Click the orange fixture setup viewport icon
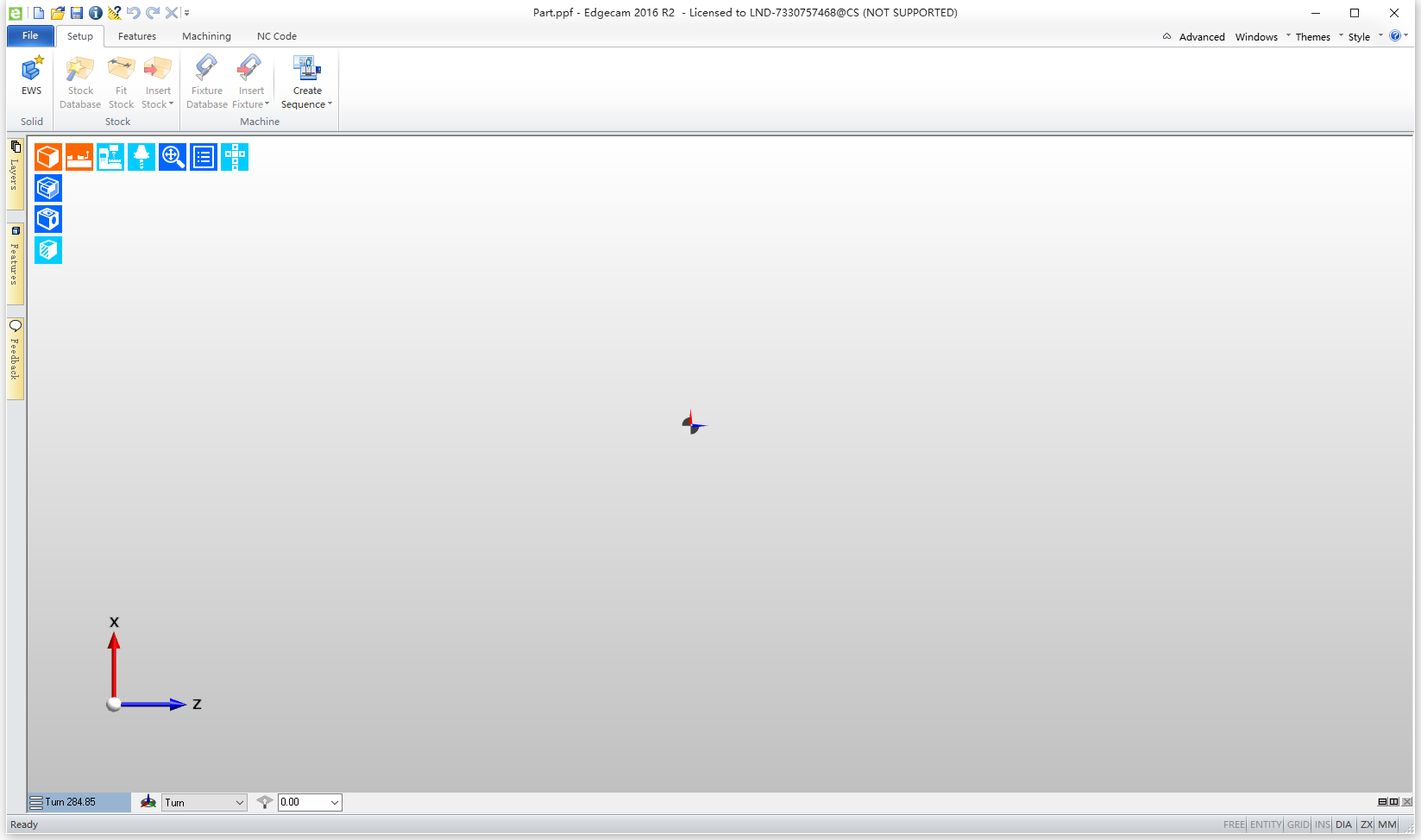Viewport: 1421px width, 840px height. 79,157
